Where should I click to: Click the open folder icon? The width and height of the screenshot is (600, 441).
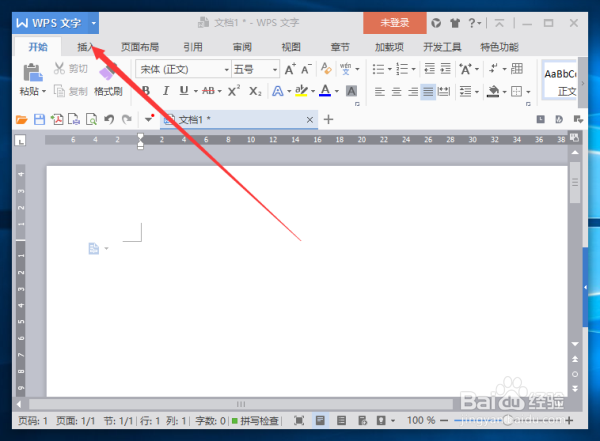point(21,120)
